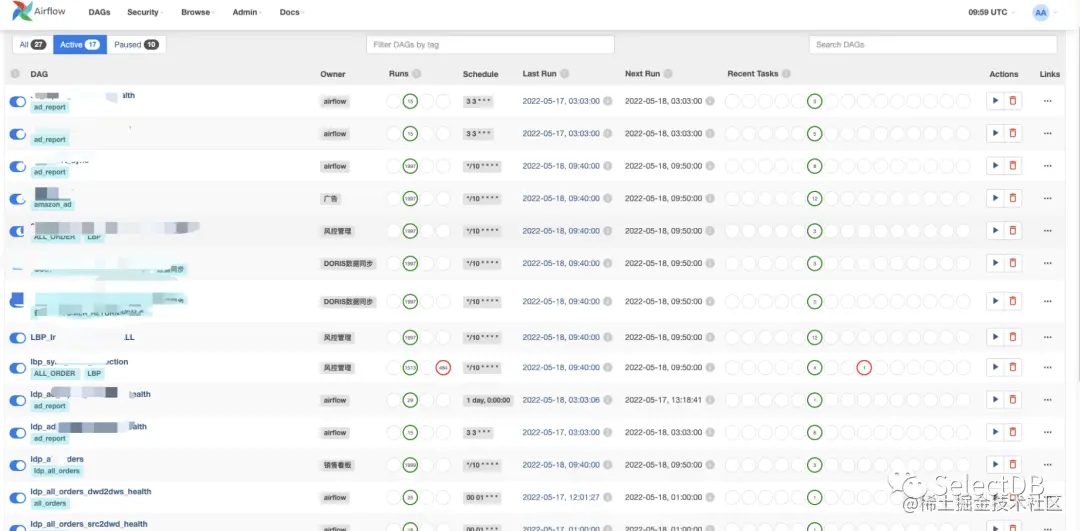Image resolution: width=1080 pixels, height=531 pixels.
Task: Open the Docs dropdown menu
Action: point(291,12)
